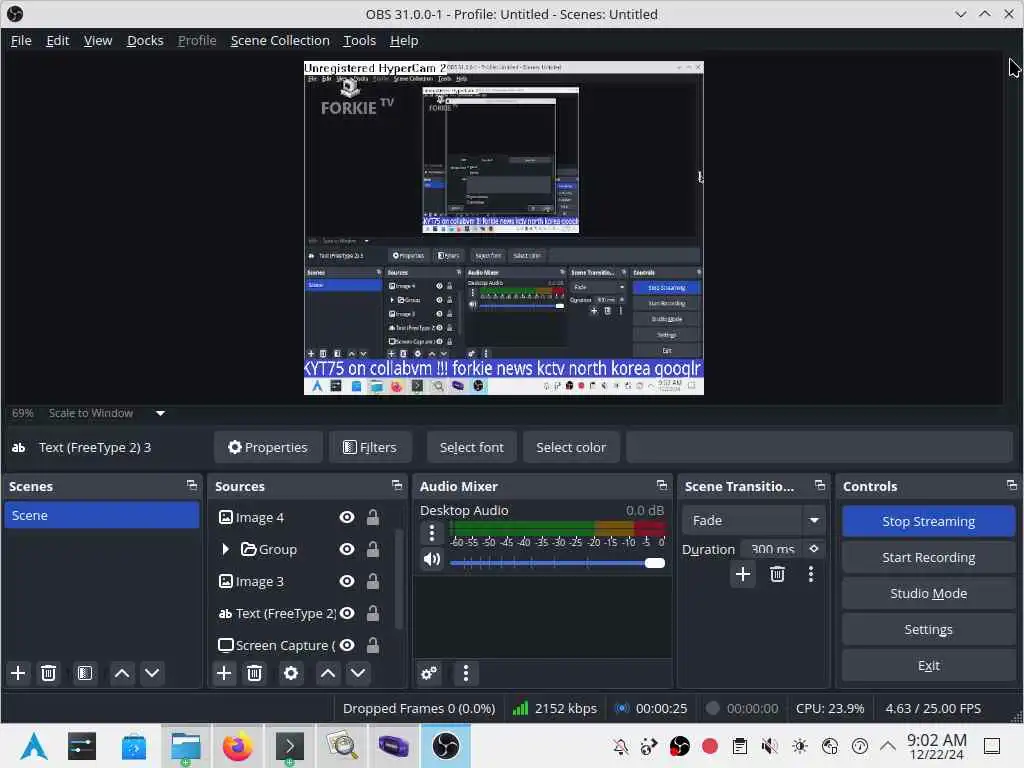This screenshot has width=1024, height=768.
Task: Open Desktop Audio three-dot options menu
Action: 432,534
